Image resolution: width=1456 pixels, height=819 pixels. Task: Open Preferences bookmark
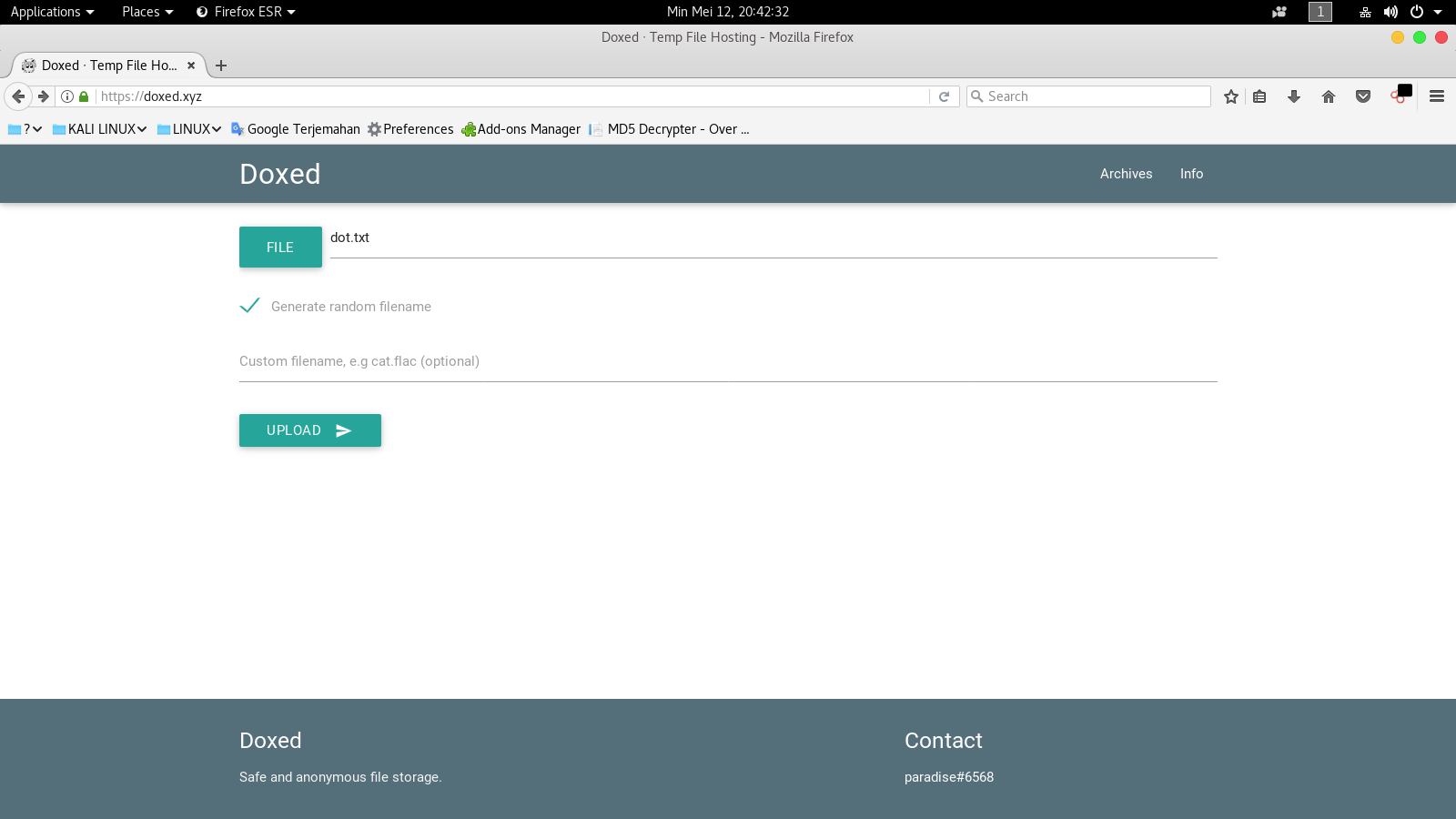[410, 129]
